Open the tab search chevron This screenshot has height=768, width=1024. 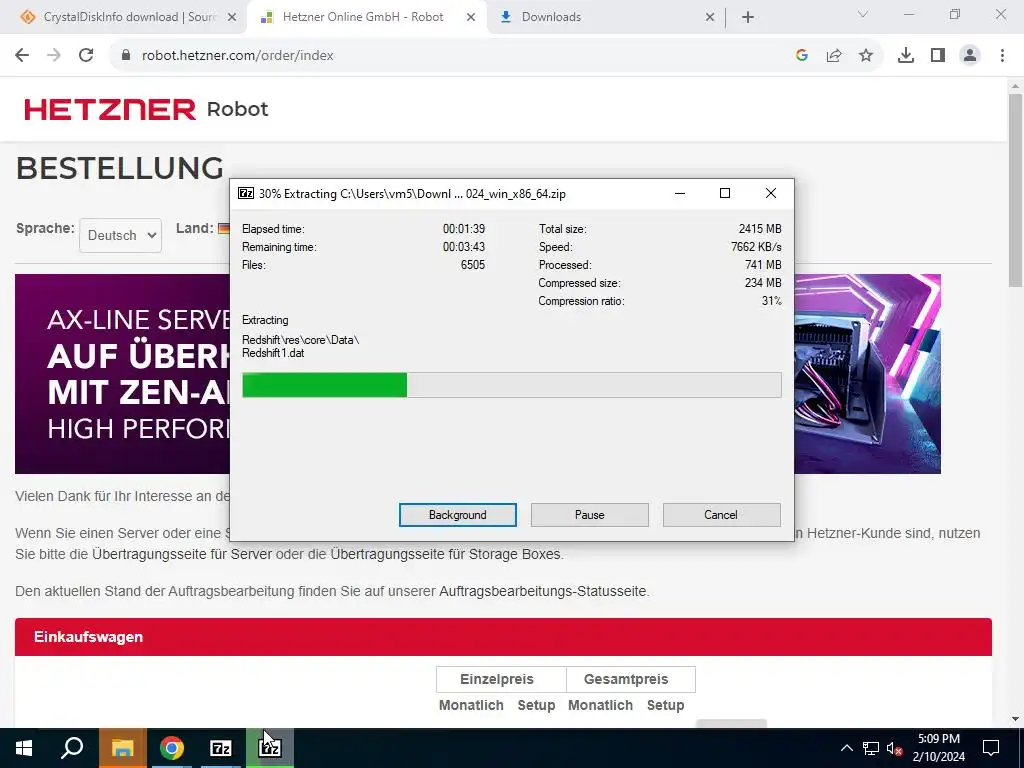863,14
